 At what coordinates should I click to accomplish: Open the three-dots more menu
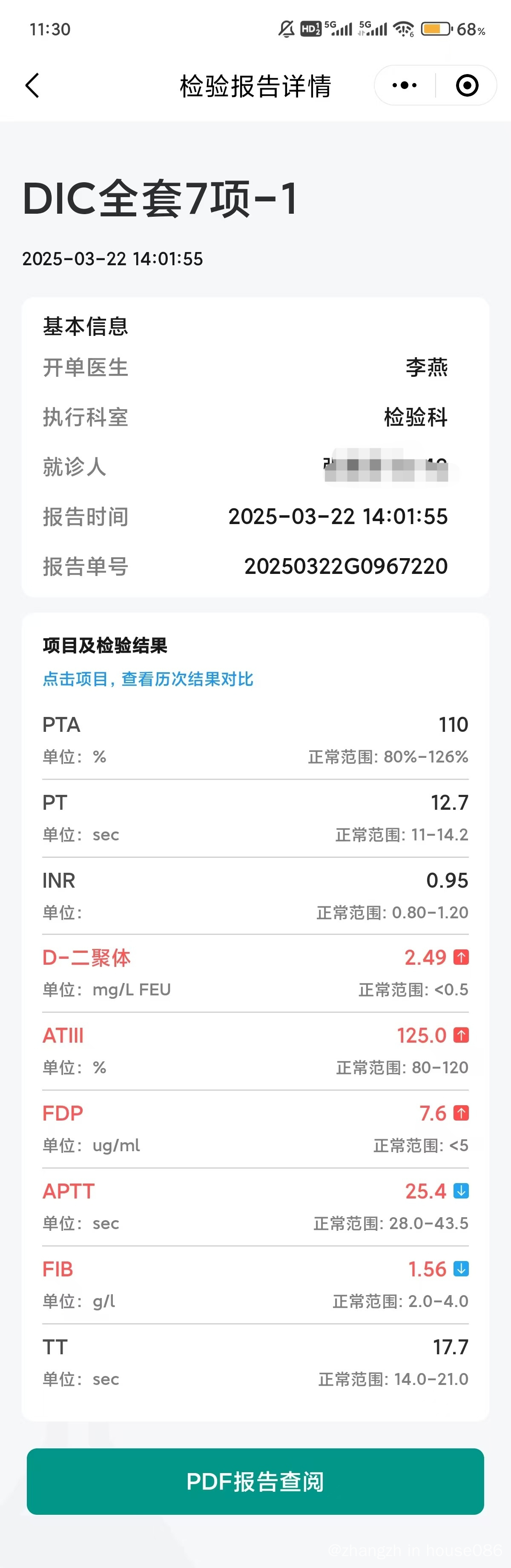405,85
